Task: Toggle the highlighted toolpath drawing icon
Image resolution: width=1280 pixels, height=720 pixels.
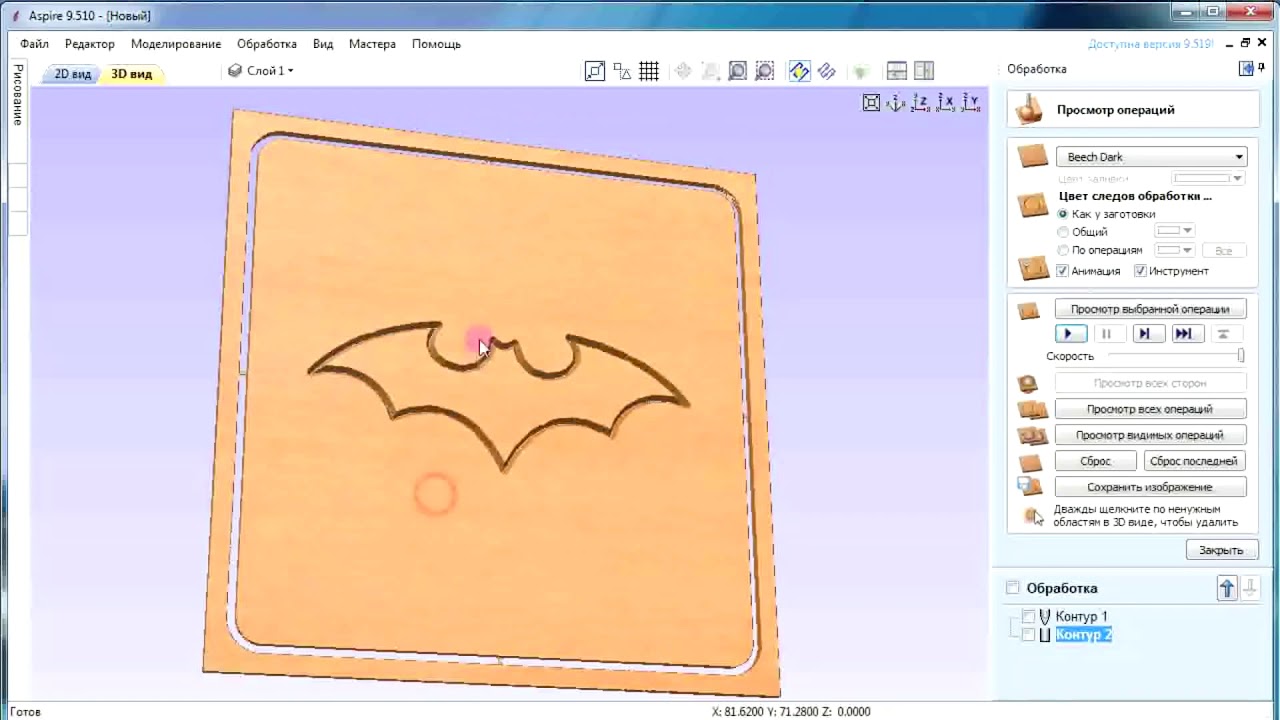Action: tap(799, 71)
